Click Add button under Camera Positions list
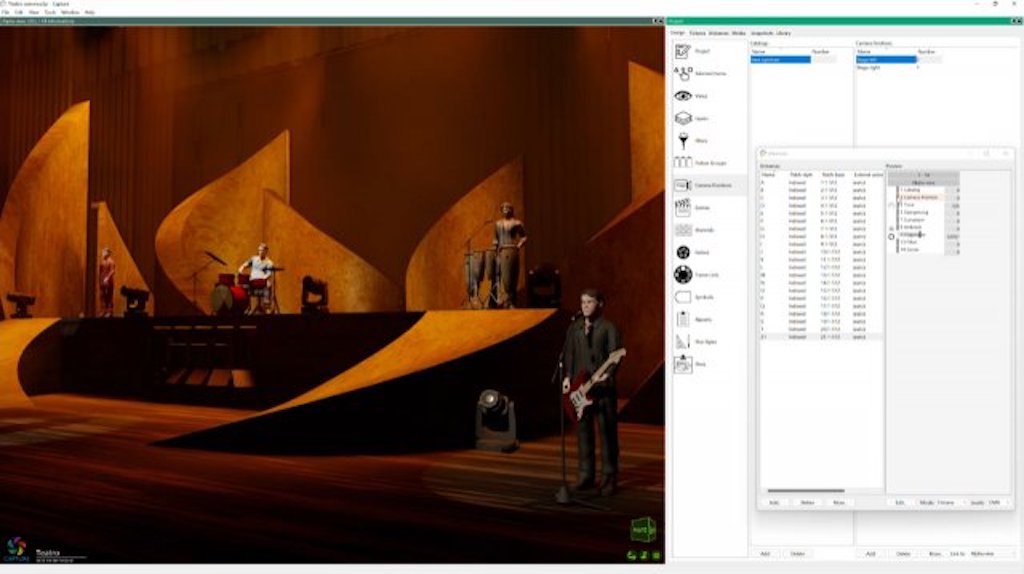The width and height of the screenshot is (1024, 574). tap(870, 553)
